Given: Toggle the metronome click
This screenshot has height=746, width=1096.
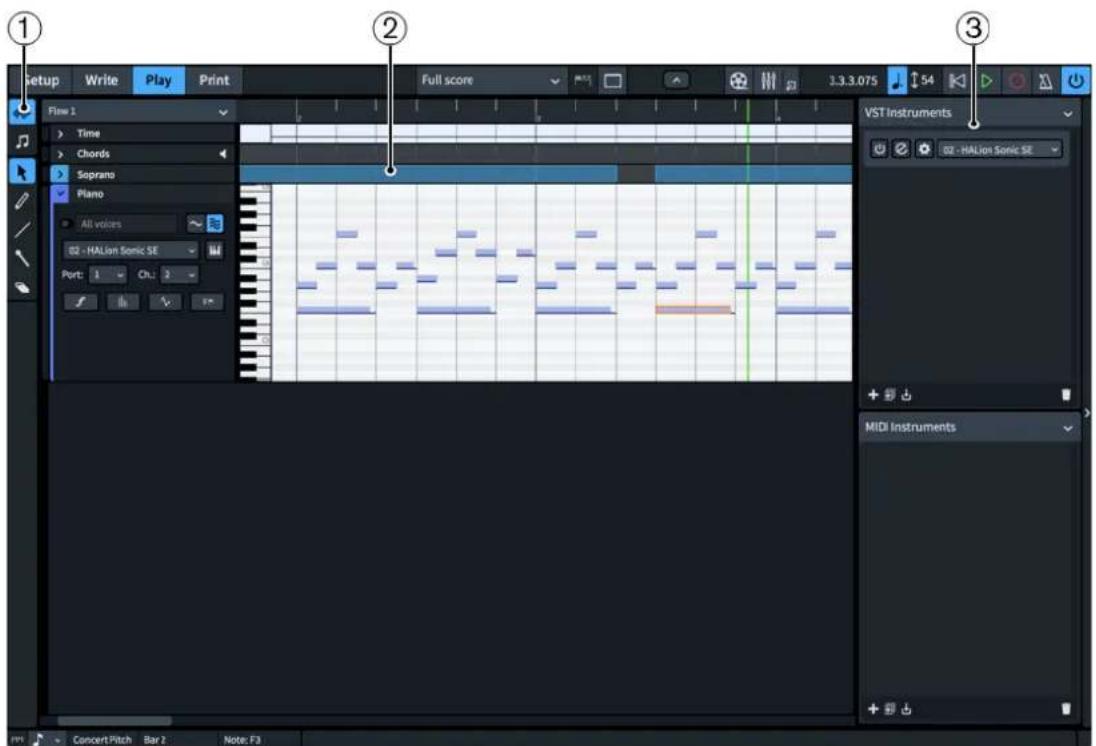Looking at the screenshot, I should (1046, 81).
